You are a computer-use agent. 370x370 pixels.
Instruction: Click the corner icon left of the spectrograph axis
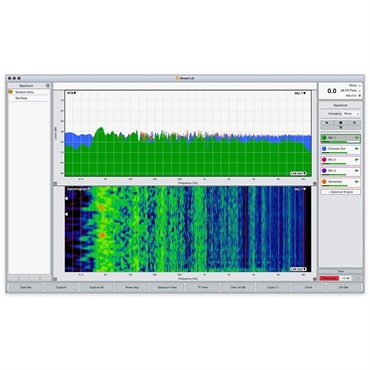pos(55,279)
